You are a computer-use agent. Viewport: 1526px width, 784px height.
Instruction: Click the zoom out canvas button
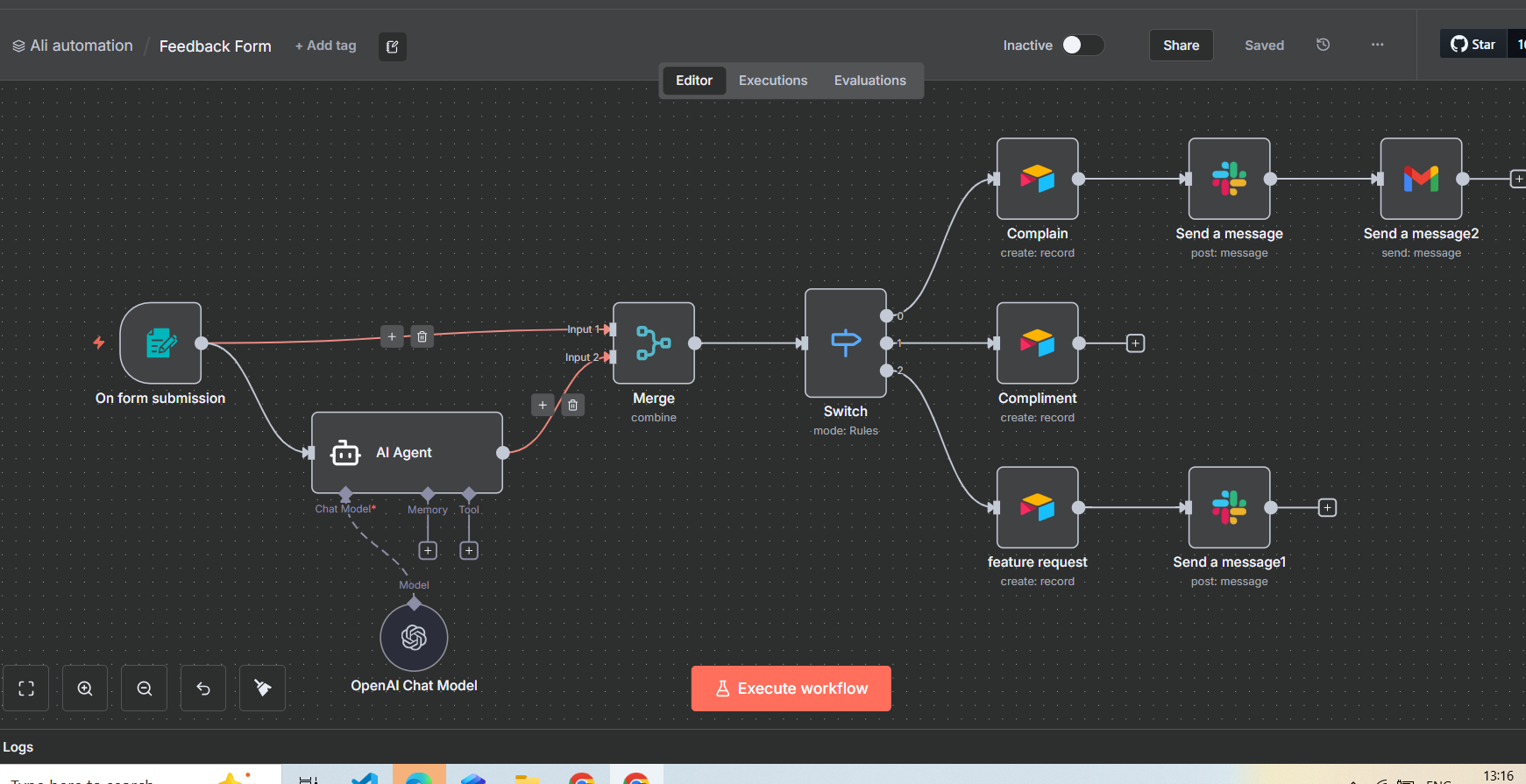coord(145,689)
